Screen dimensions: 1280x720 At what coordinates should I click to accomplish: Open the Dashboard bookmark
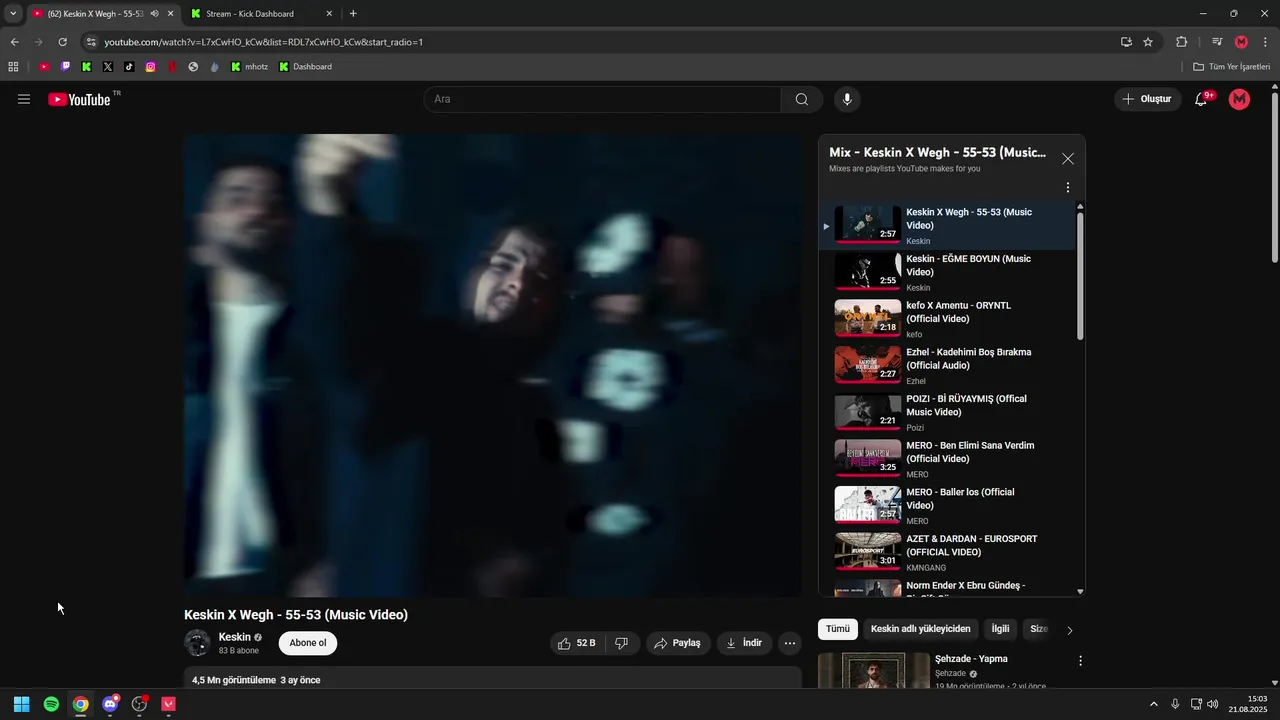(x=305, y=67)
